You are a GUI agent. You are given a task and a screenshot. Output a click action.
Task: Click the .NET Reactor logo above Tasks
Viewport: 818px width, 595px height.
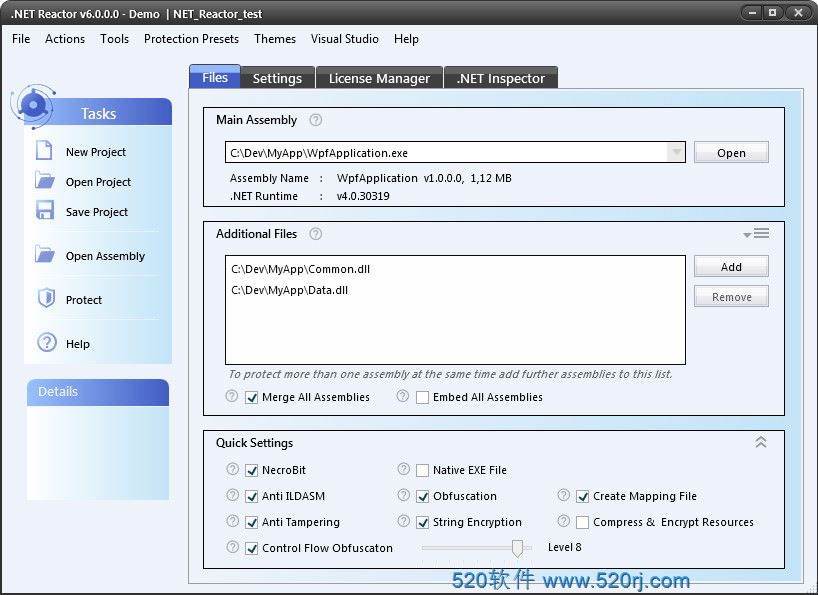[x=33, y=106]
